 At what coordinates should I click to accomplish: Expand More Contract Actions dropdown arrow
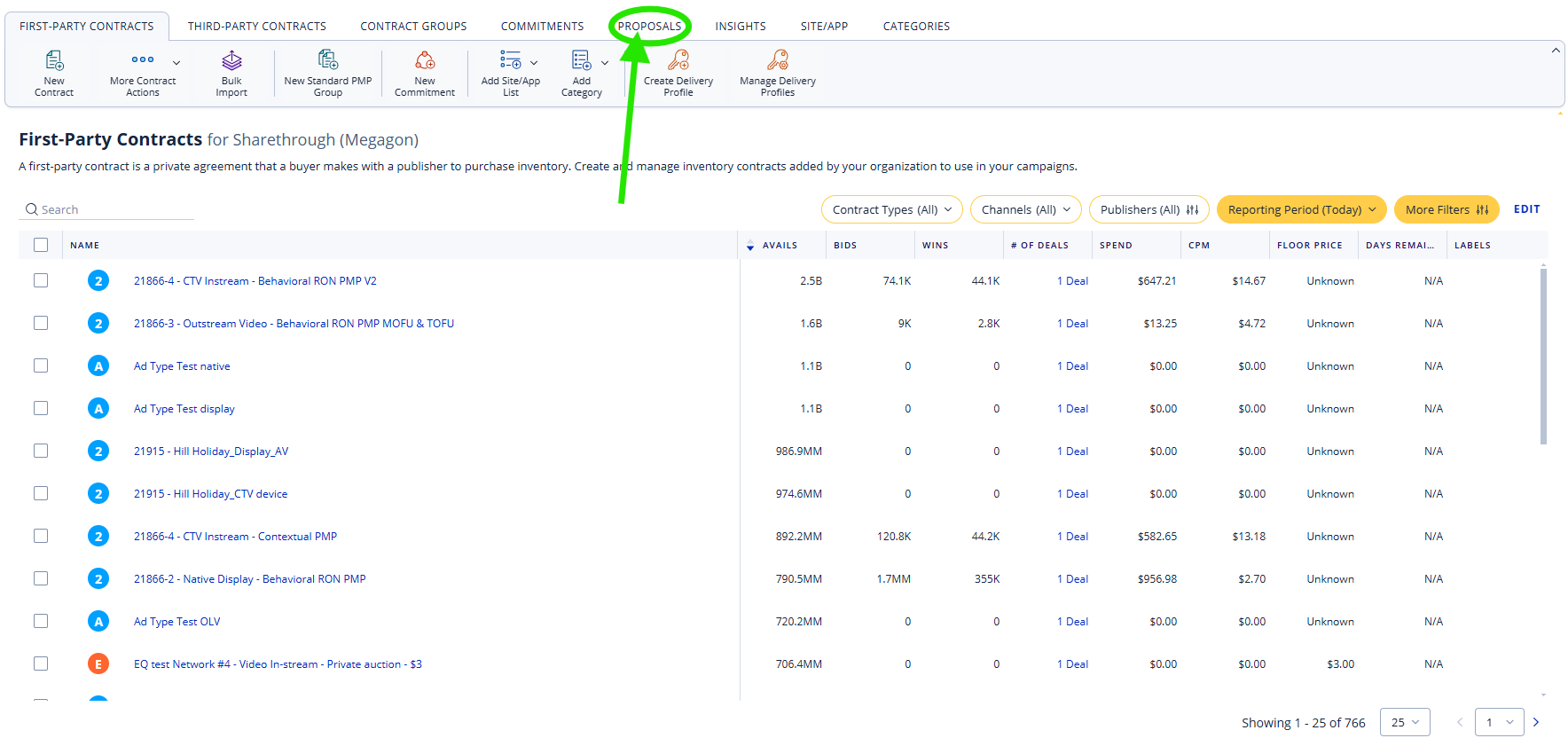coord(176,63)
